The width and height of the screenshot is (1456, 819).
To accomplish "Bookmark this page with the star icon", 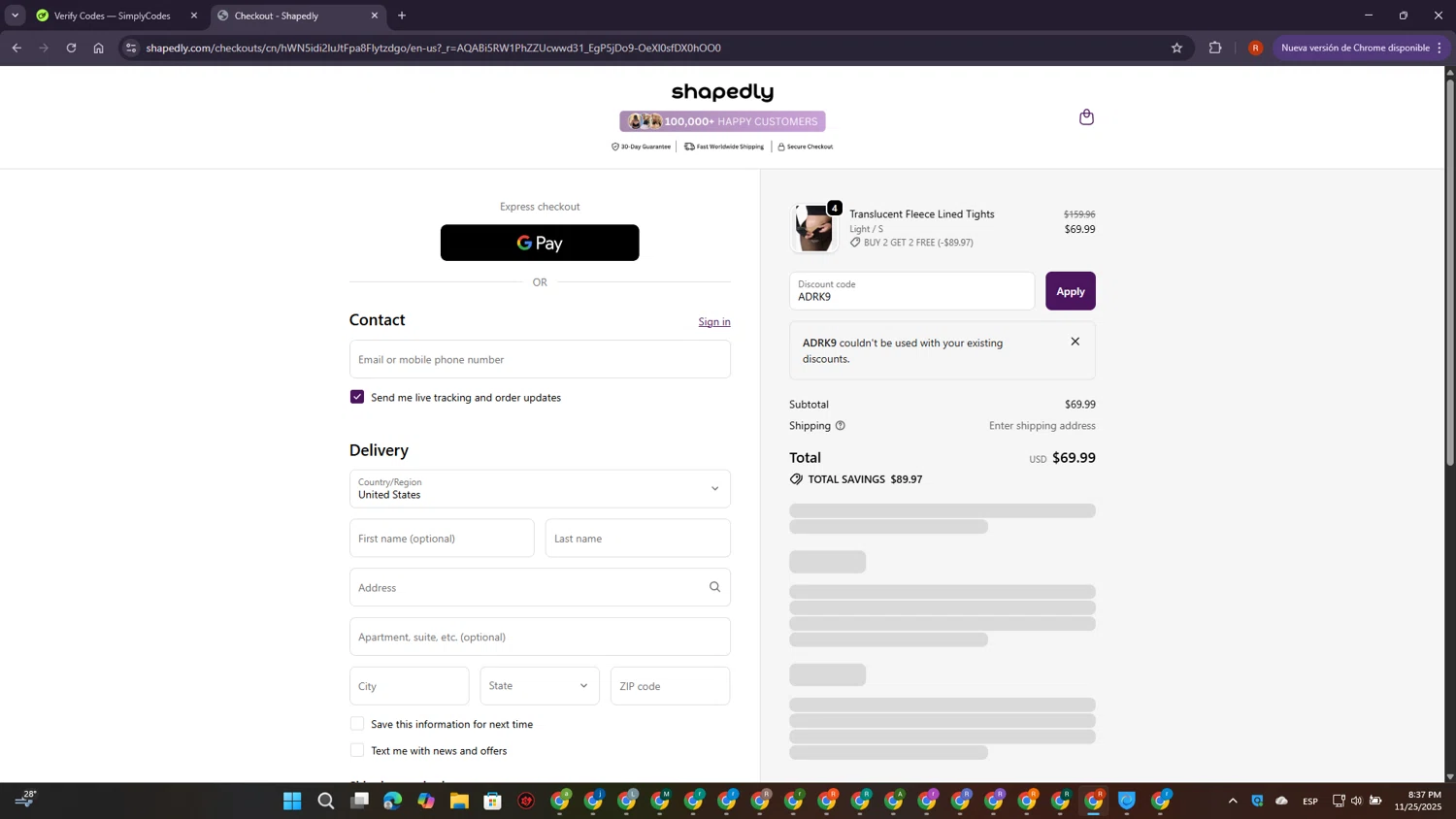I will [1176, 48].
